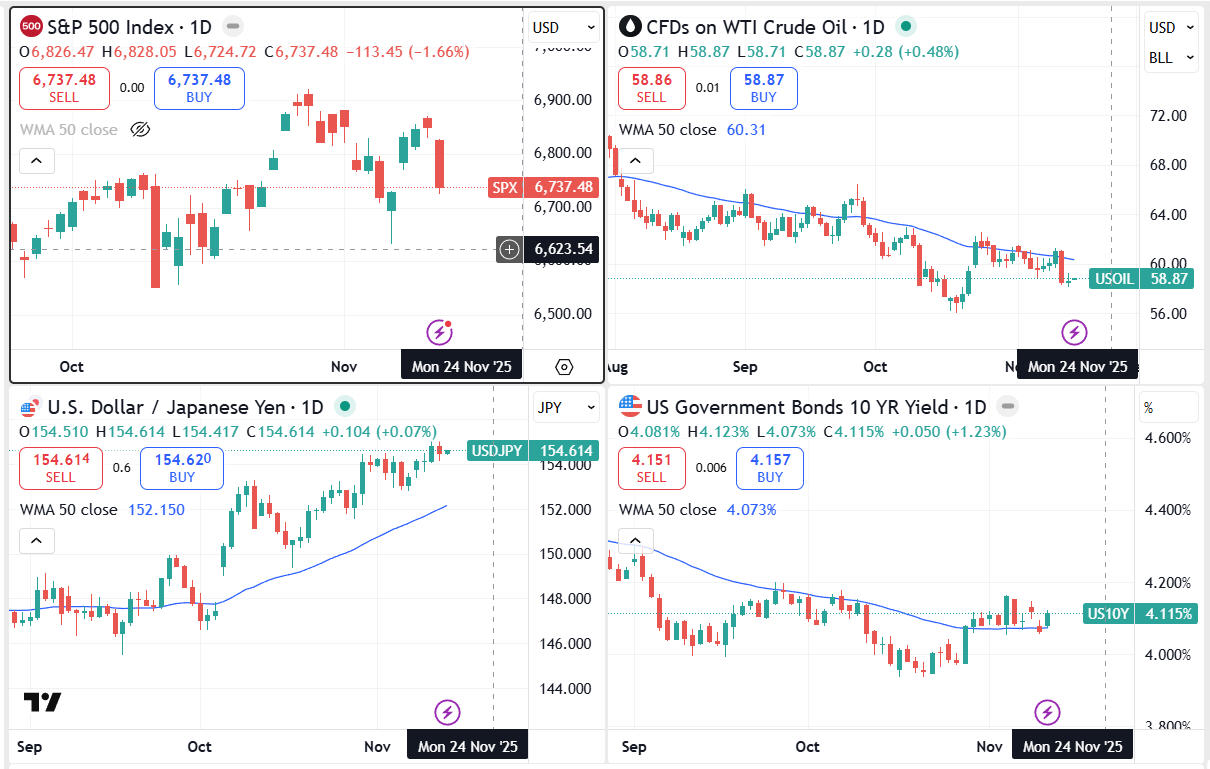
Task: Click the purple lightning icon in S&P chart
Action: click(x=439, y=332)
